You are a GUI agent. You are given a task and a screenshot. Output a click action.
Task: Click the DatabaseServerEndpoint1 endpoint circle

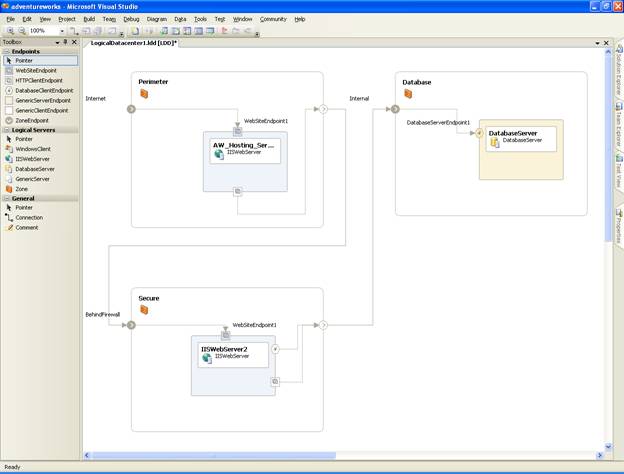point(479,133)
